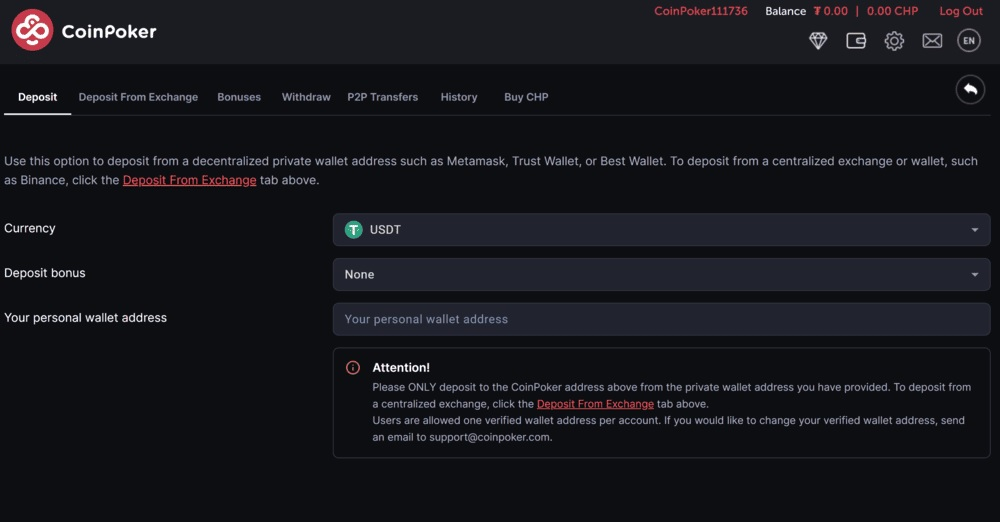Click the Attention warning info icon
The width and height of the screenshot is (1000, 522).
(352, 368)
